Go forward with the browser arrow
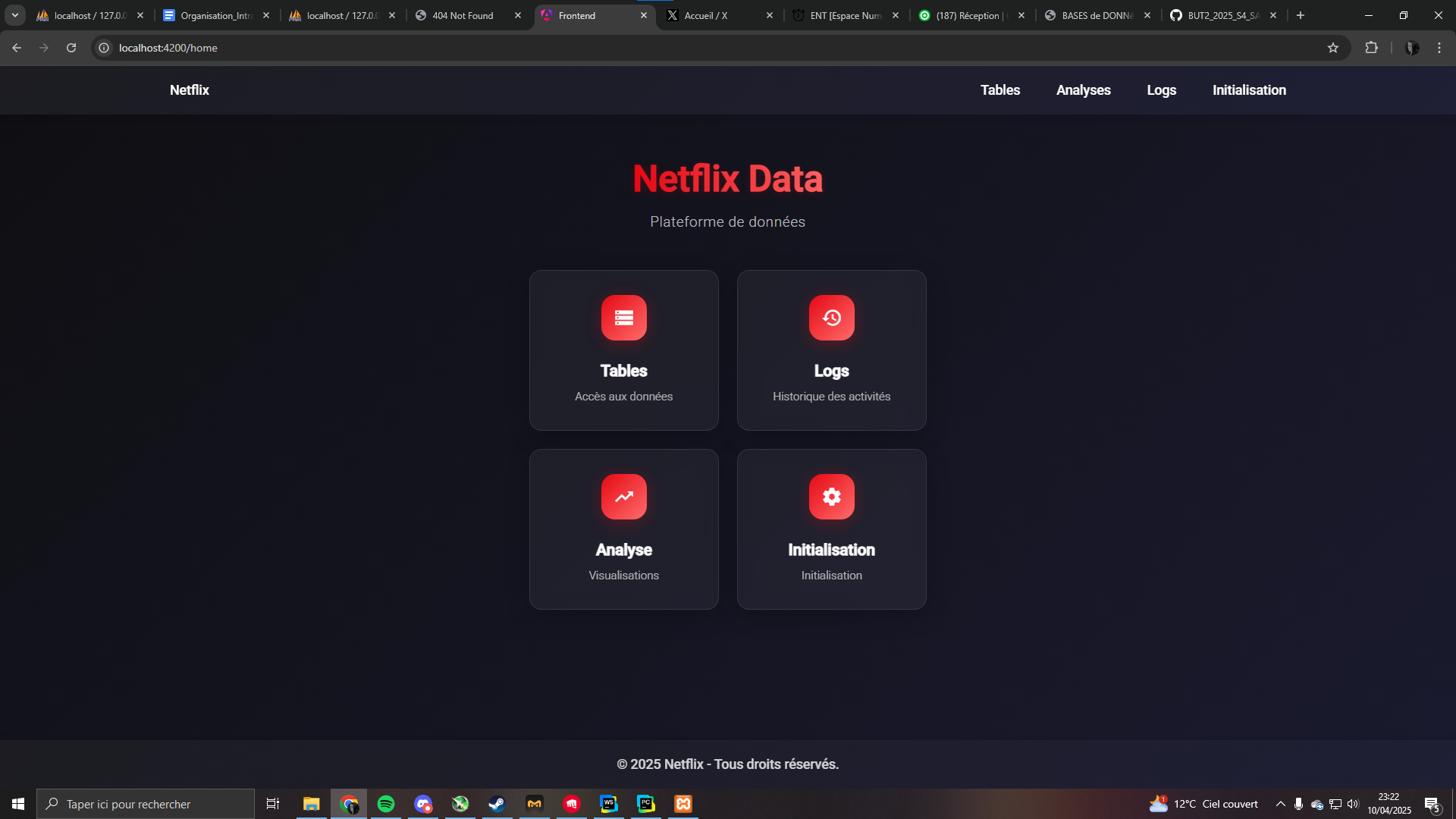The width and height of the screenshot is (1456, 819). [x=44, y=48]
